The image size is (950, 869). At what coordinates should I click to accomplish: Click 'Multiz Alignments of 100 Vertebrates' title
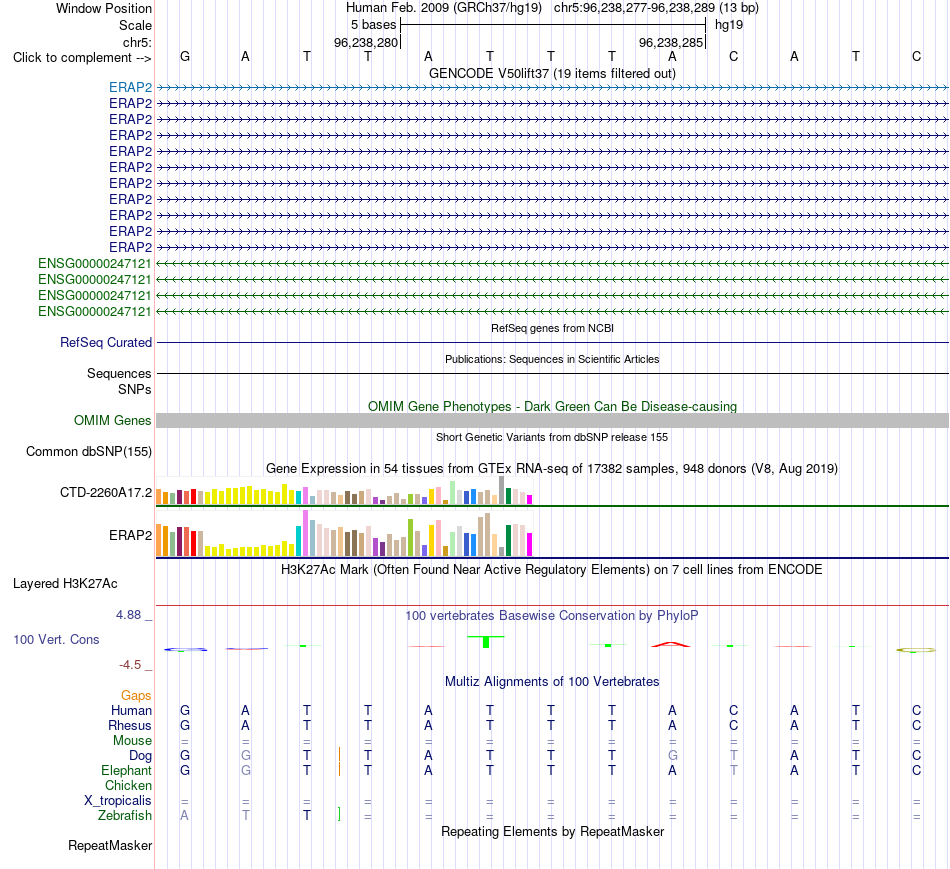552,681
